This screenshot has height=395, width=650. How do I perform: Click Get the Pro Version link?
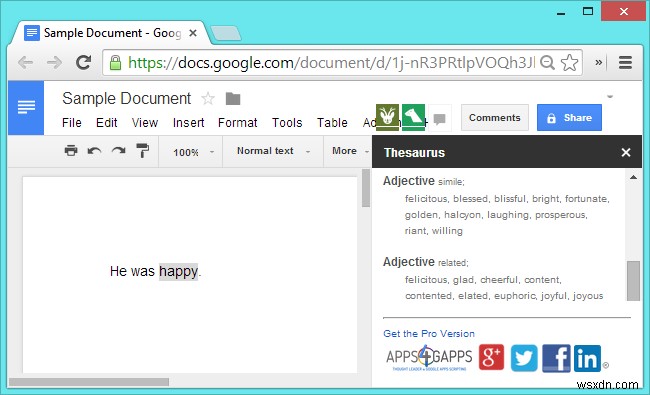tap(429, 334)
